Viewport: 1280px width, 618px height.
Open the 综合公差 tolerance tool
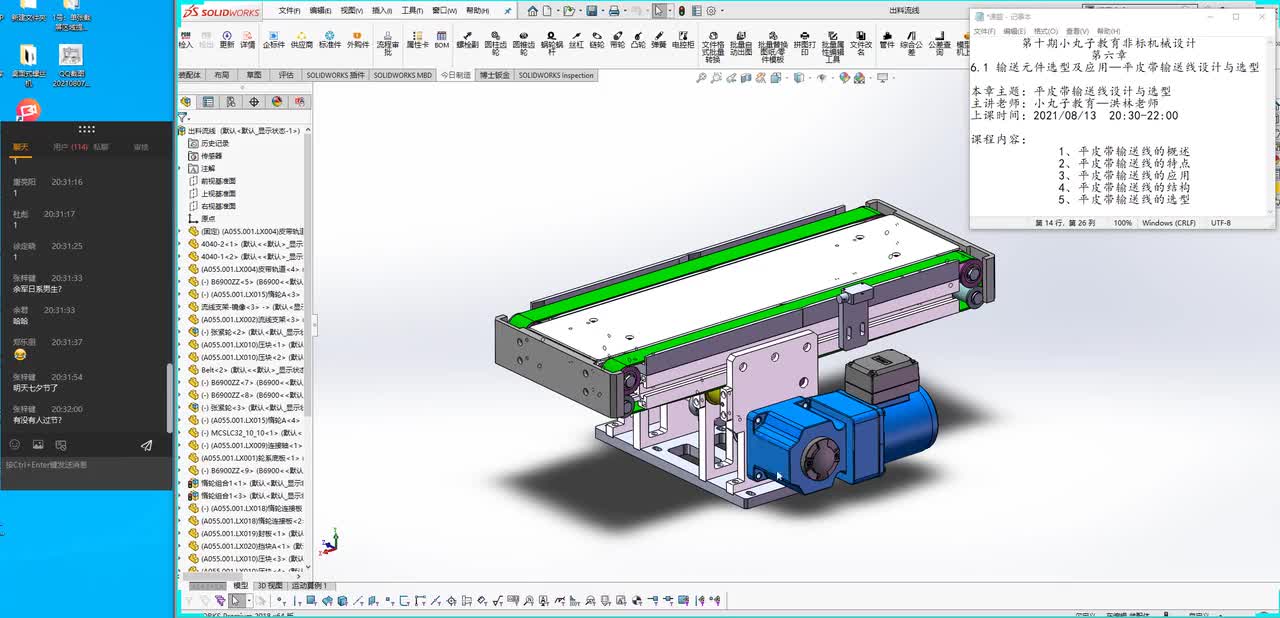pyautogui.click(x=912, y=42)
